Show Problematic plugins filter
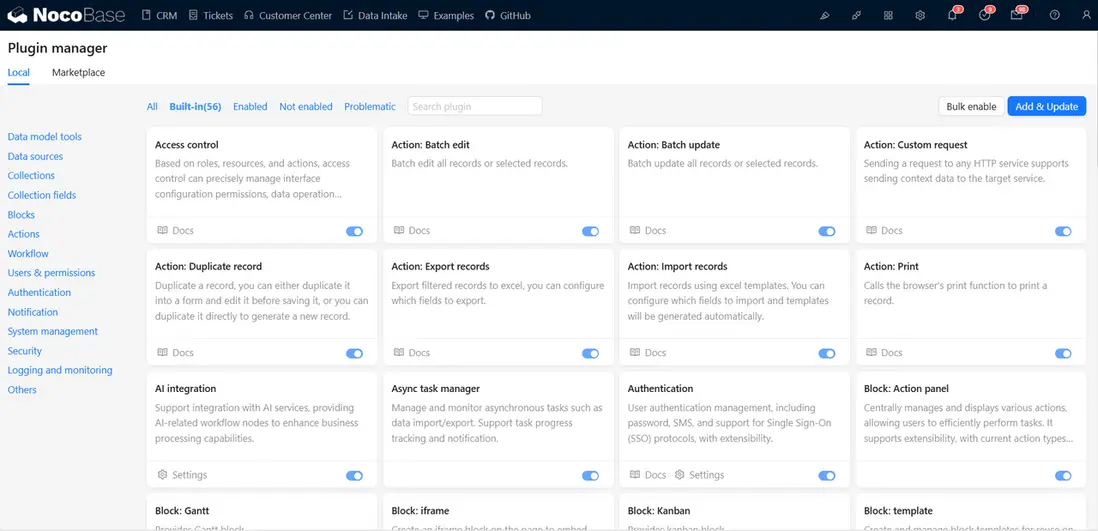1098x531 pixels. pos(370,106)
